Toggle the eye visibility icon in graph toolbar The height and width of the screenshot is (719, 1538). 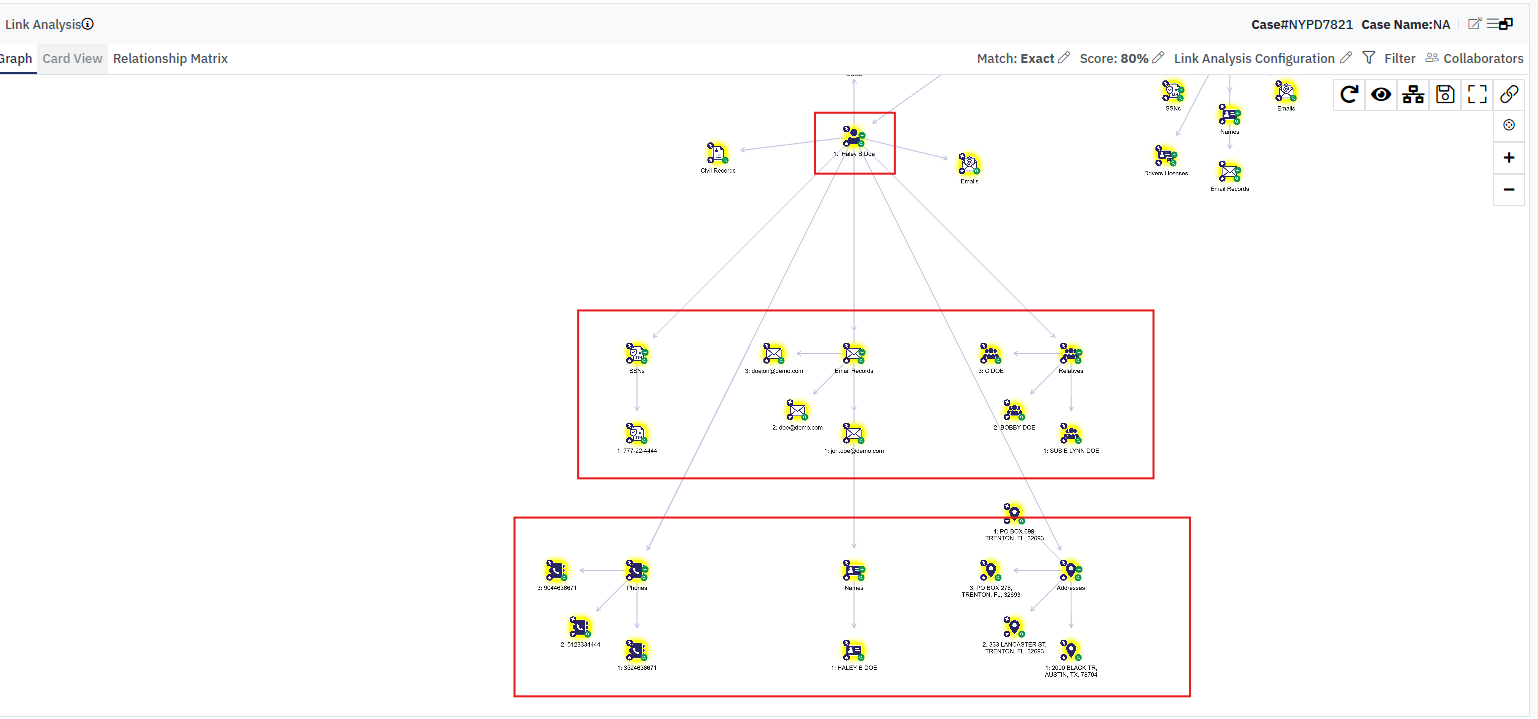(x=1381, y=94)
